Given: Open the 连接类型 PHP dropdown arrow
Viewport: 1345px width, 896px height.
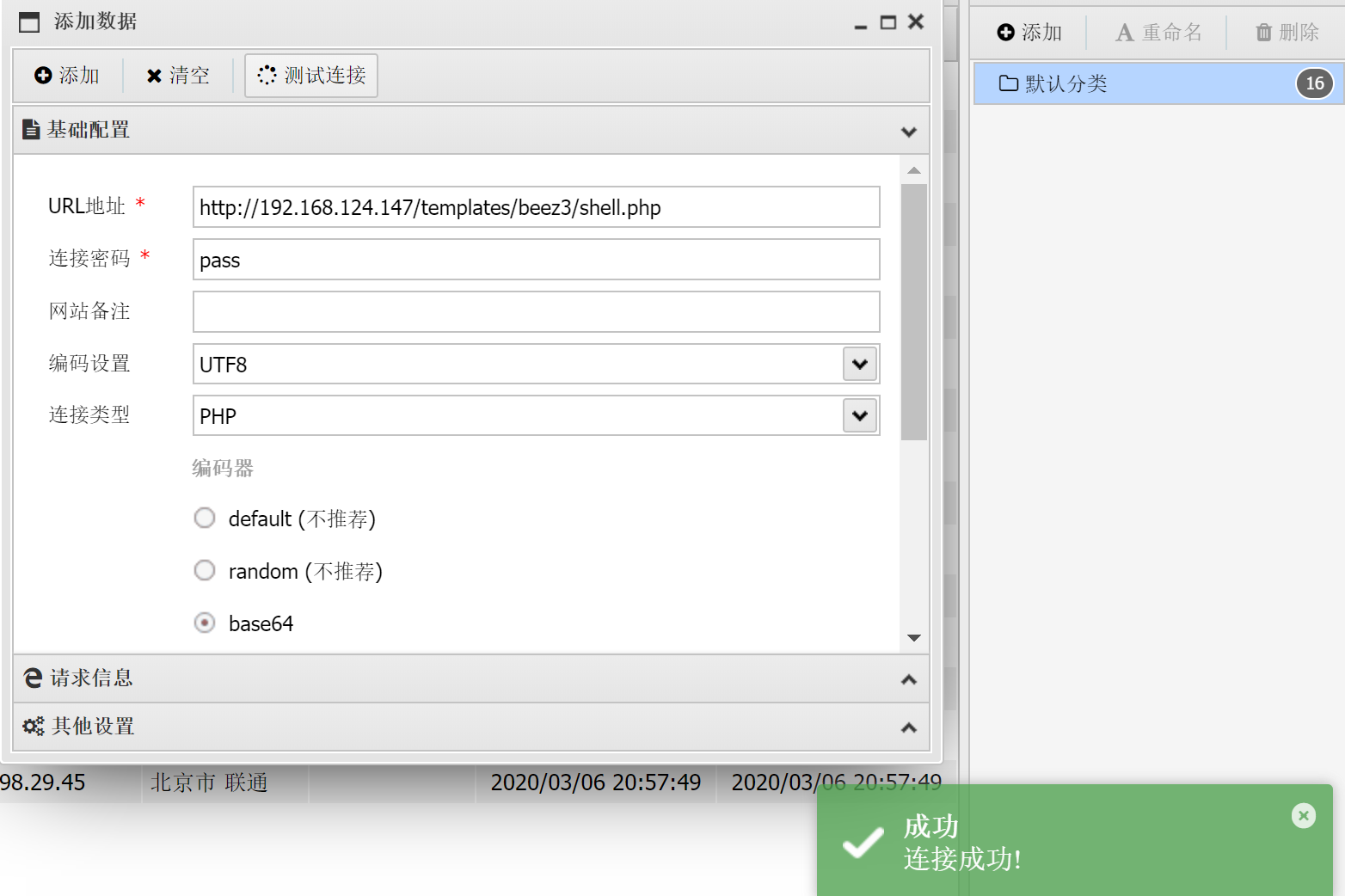Looking at the screenshot, I should click(x=860, y=415).
